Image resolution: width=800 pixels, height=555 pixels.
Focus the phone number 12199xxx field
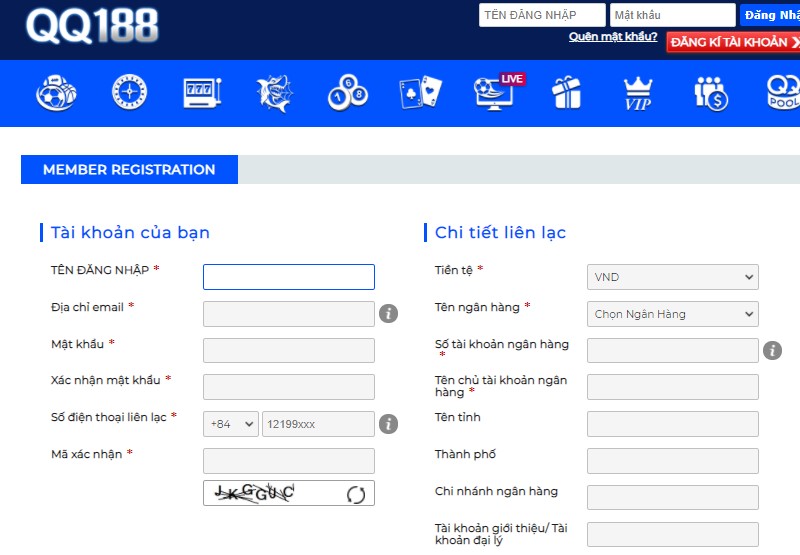[318, 424]
